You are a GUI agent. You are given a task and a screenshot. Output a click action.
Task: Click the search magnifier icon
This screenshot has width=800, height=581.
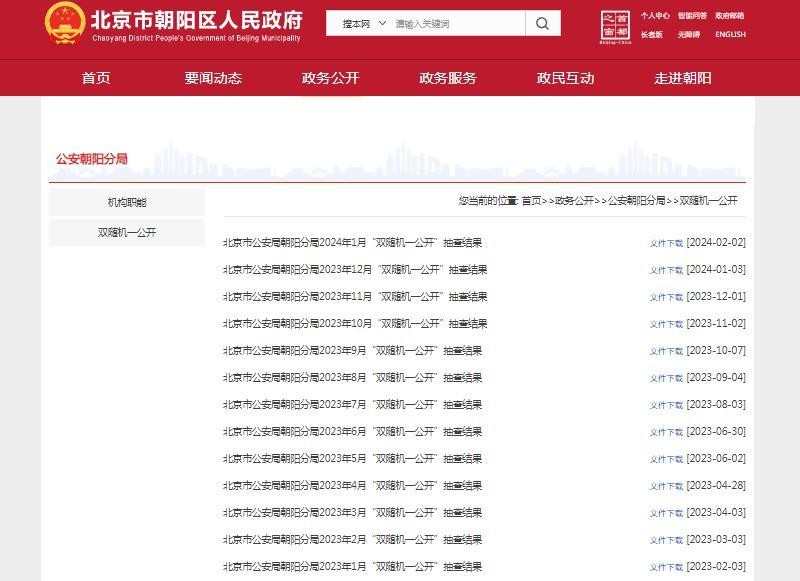[x=542, y=23]
